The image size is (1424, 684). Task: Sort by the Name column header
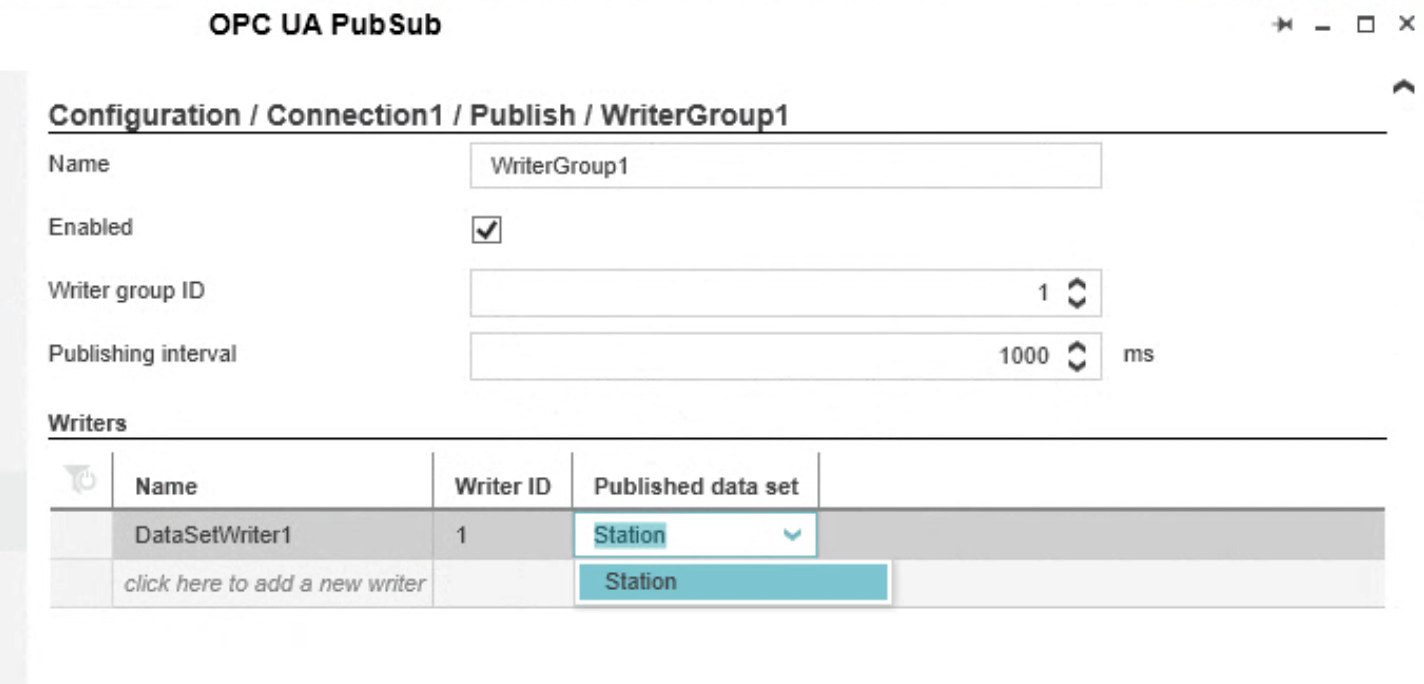166,487
